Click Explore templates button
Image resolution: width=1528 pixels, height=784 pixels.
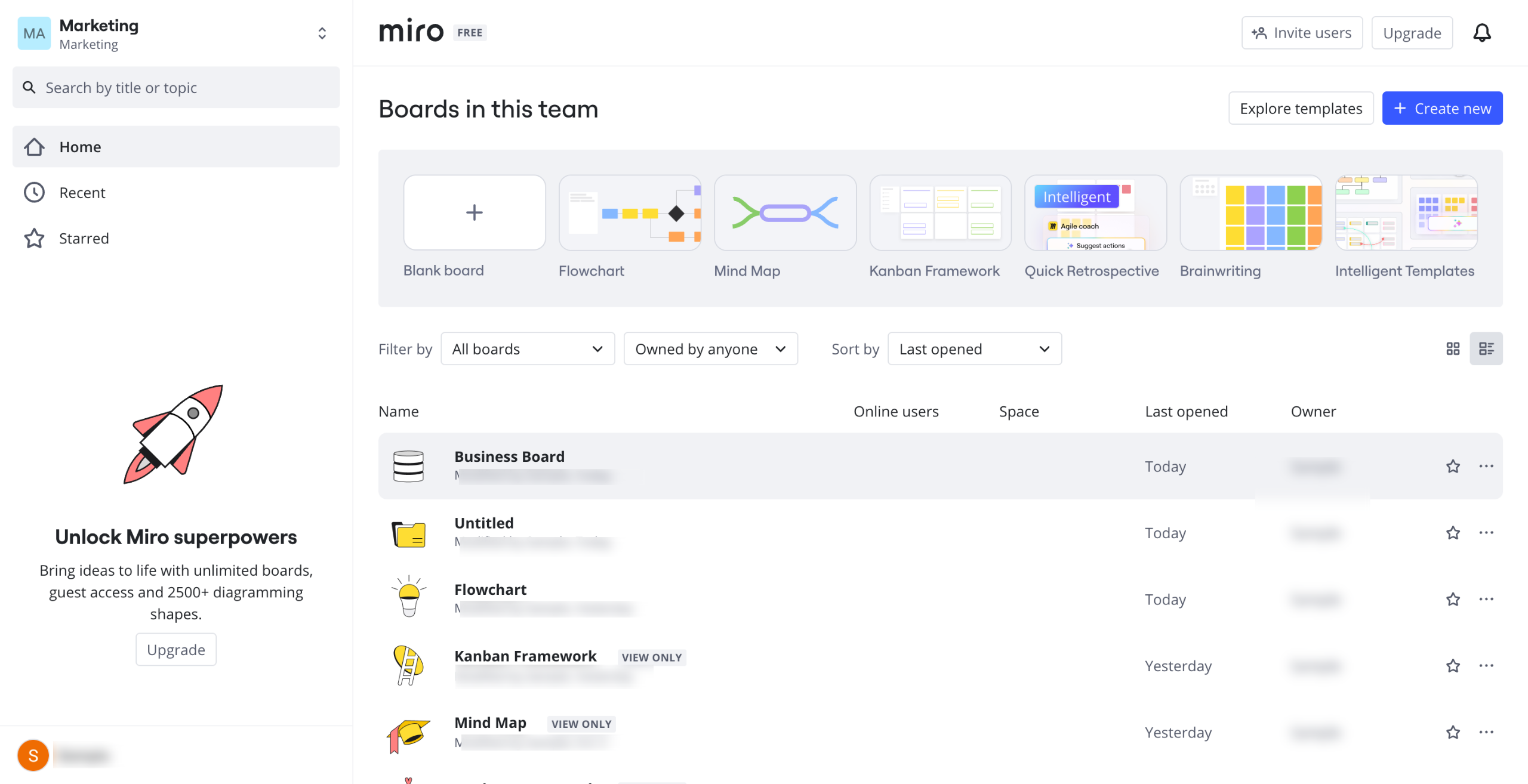1301,109
